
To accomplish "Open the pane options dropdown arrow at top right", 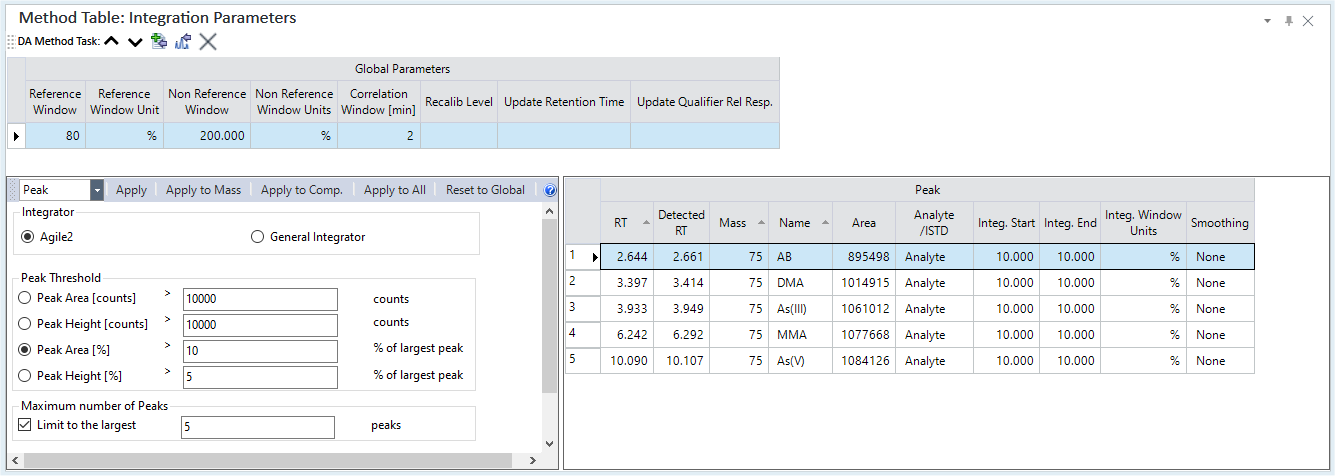I will click(x=1267, y=20).
